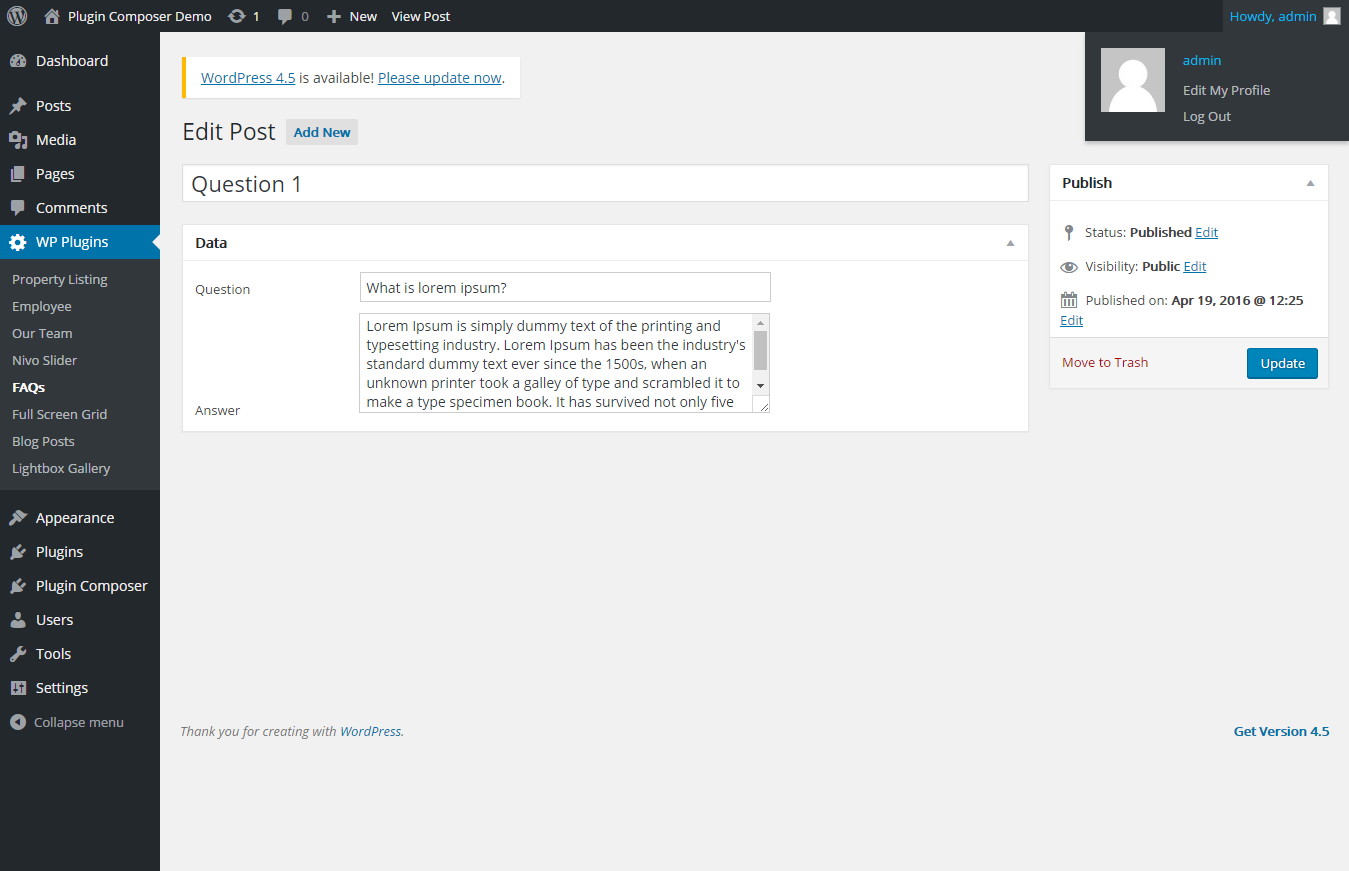Select Our Team submenu item
1349x871 pixels.
click(42, 334)
